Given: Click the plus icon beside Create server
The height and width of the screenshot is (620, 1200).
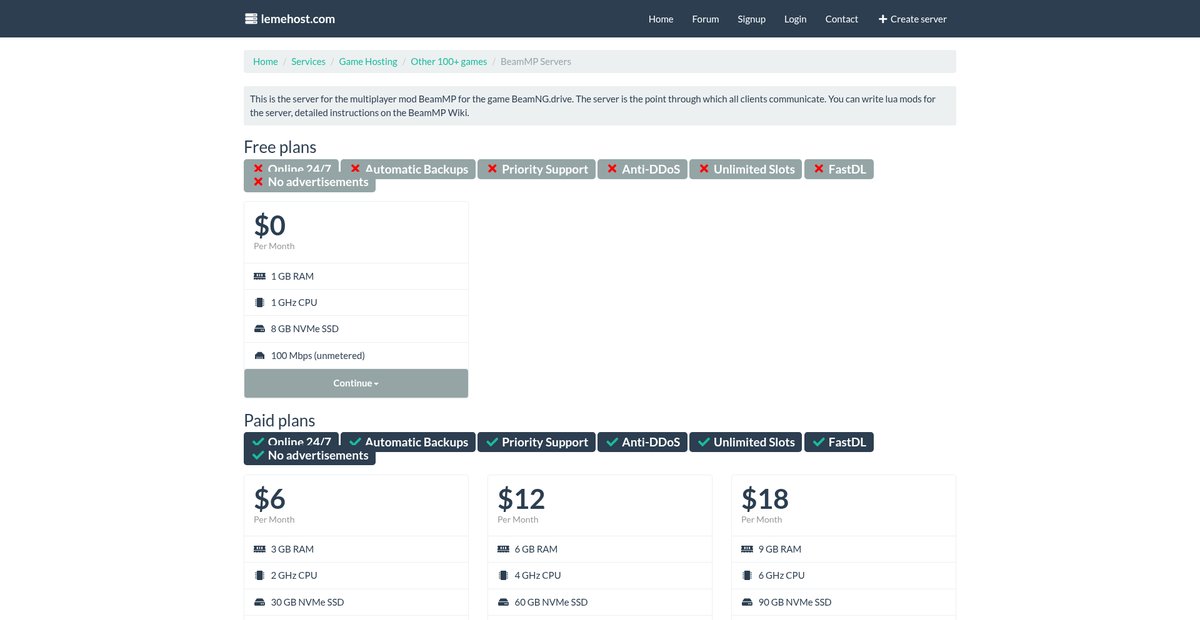Looking at the screenshot, I should coord(883,19).
